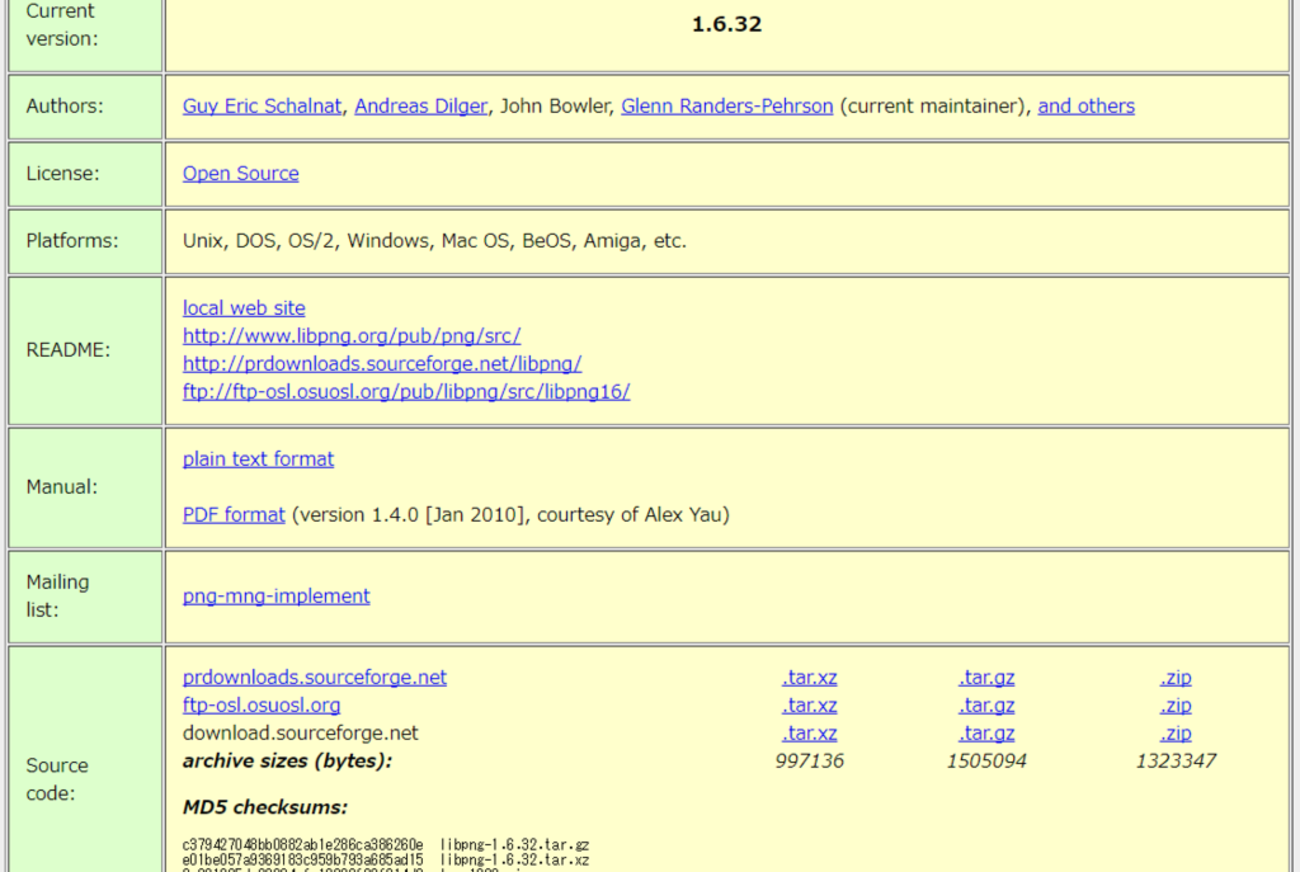This screenshot has height=872, width=1300.
Task: Follow the Andreas Dilger link
Action: pos(421,106)
